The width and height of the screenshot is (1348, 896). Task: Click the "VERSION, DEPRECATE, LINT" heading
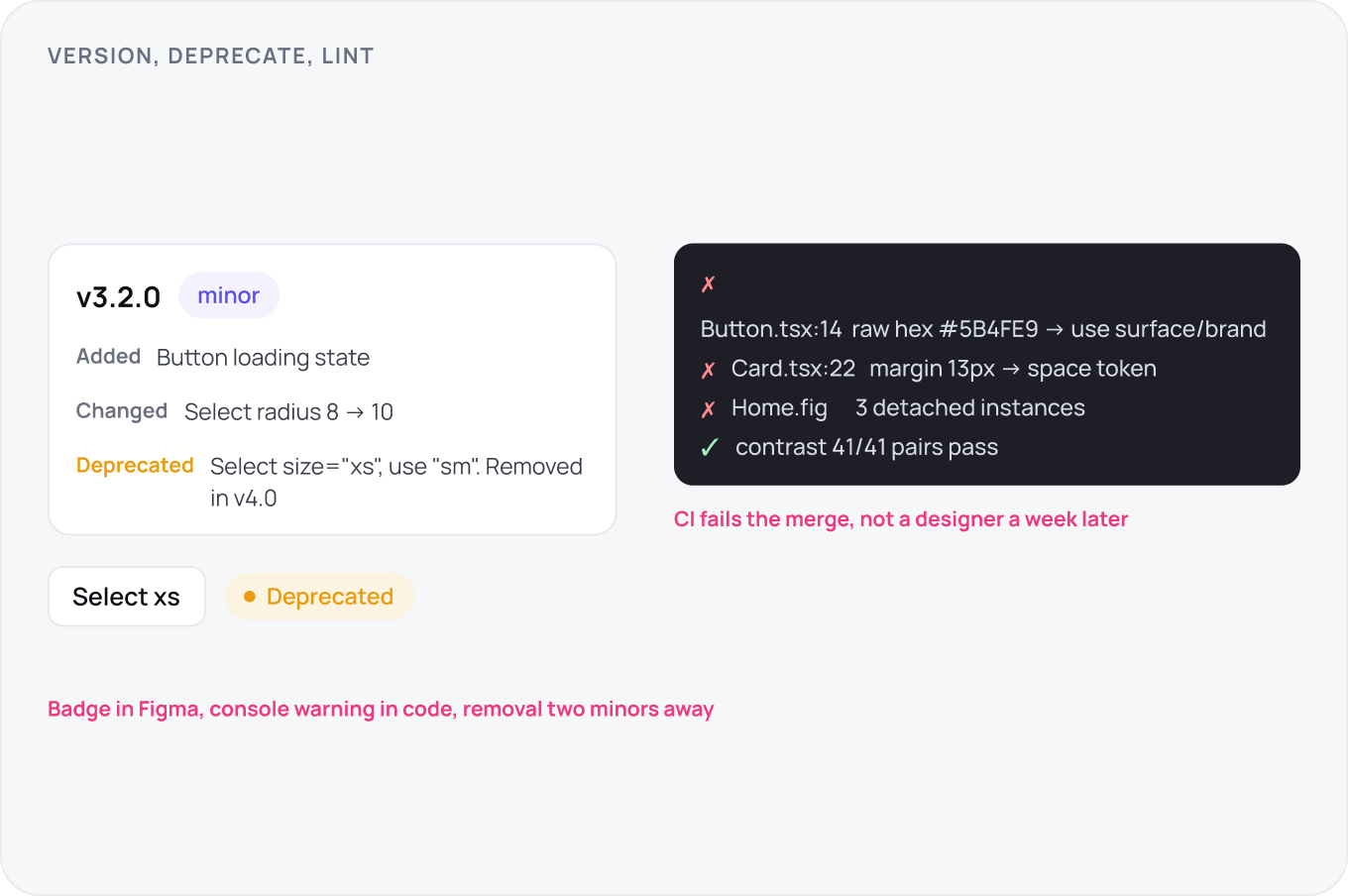(211, 56)
